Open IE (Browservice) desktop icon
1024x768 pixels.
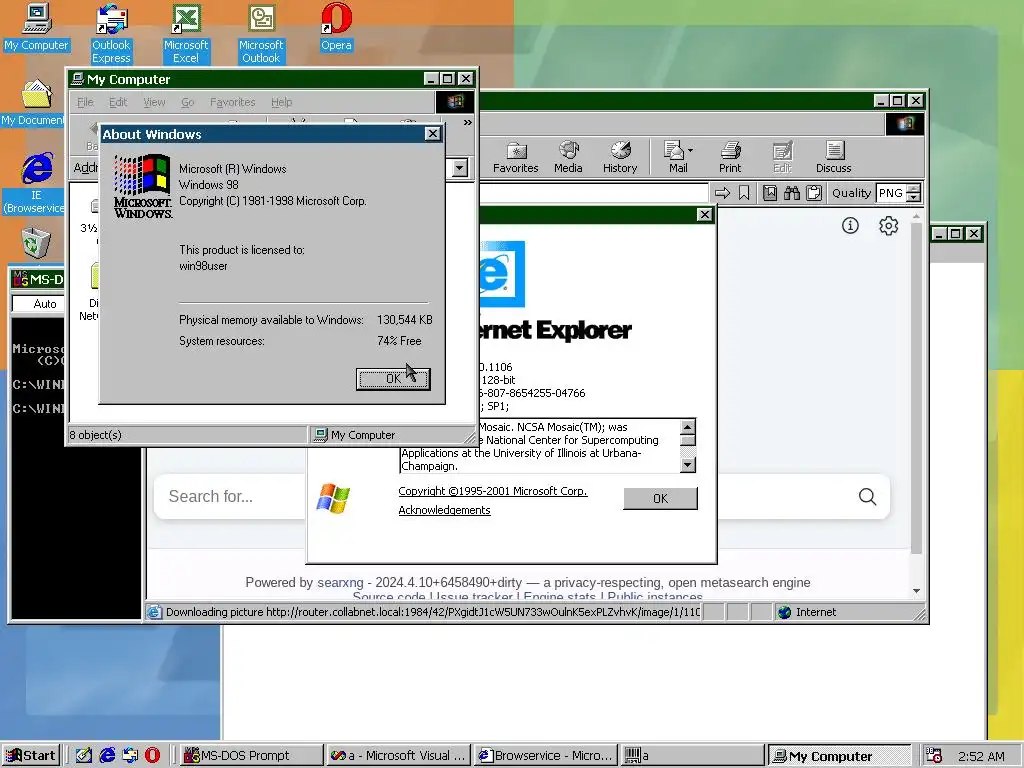[x=36, y=183]
